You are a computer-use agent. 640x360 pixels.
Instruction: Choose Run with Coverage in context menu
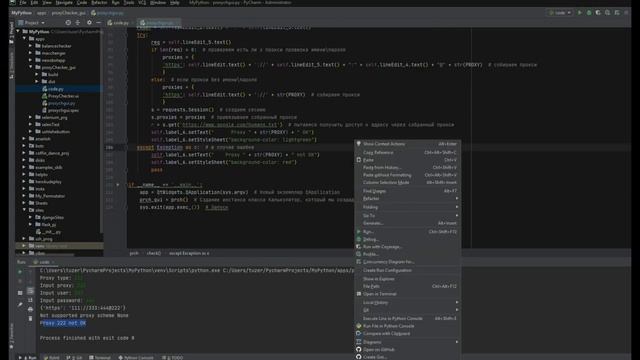407,247
